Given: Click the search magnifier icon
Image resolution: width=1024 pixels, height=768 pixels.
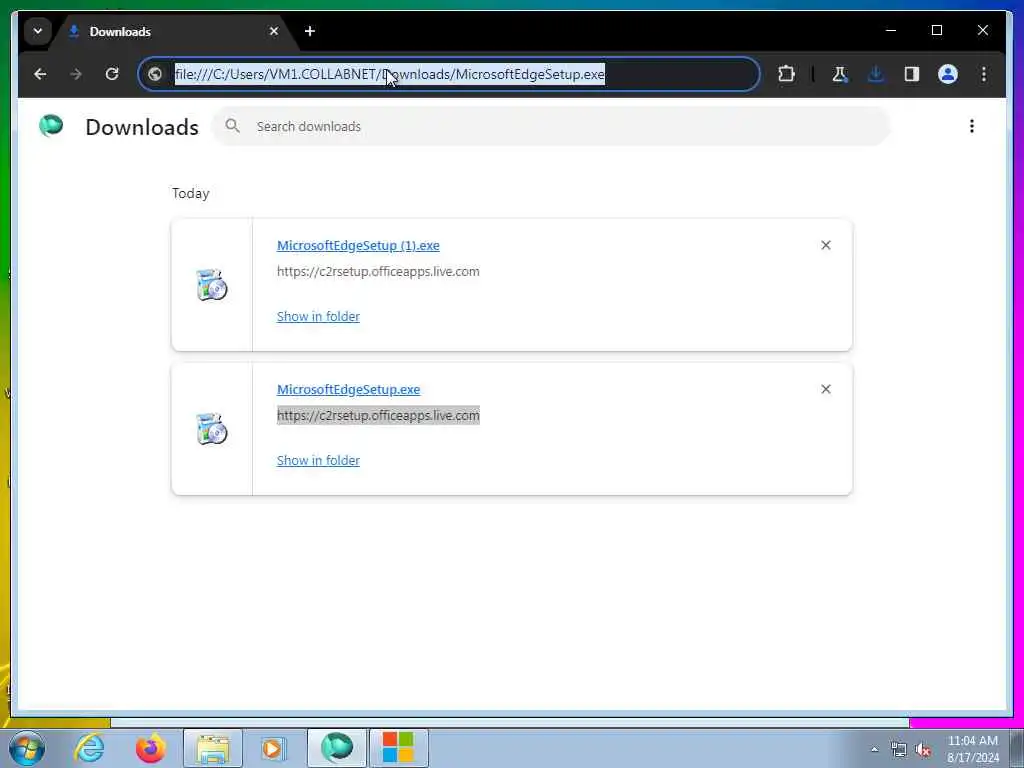Looking at the screenshot, I should [x=232, y=126].
